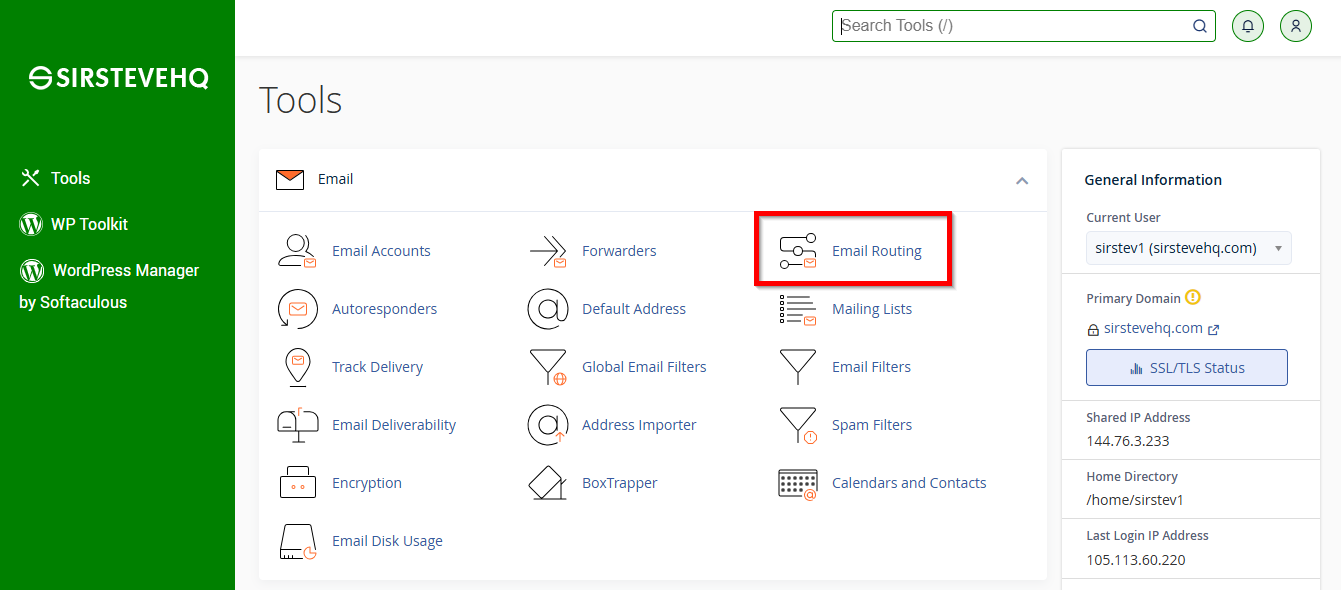Viewport: 1341px width, 590px height.
Task: Click the Address Importer icon
Action: [548, 425]
